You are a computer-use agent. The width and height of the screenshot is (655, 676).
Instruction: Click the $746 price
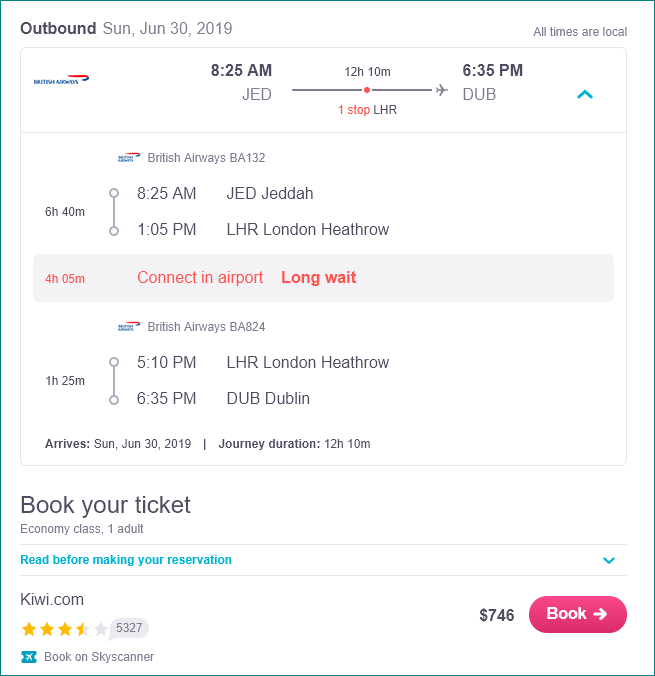tap(497, 615)
